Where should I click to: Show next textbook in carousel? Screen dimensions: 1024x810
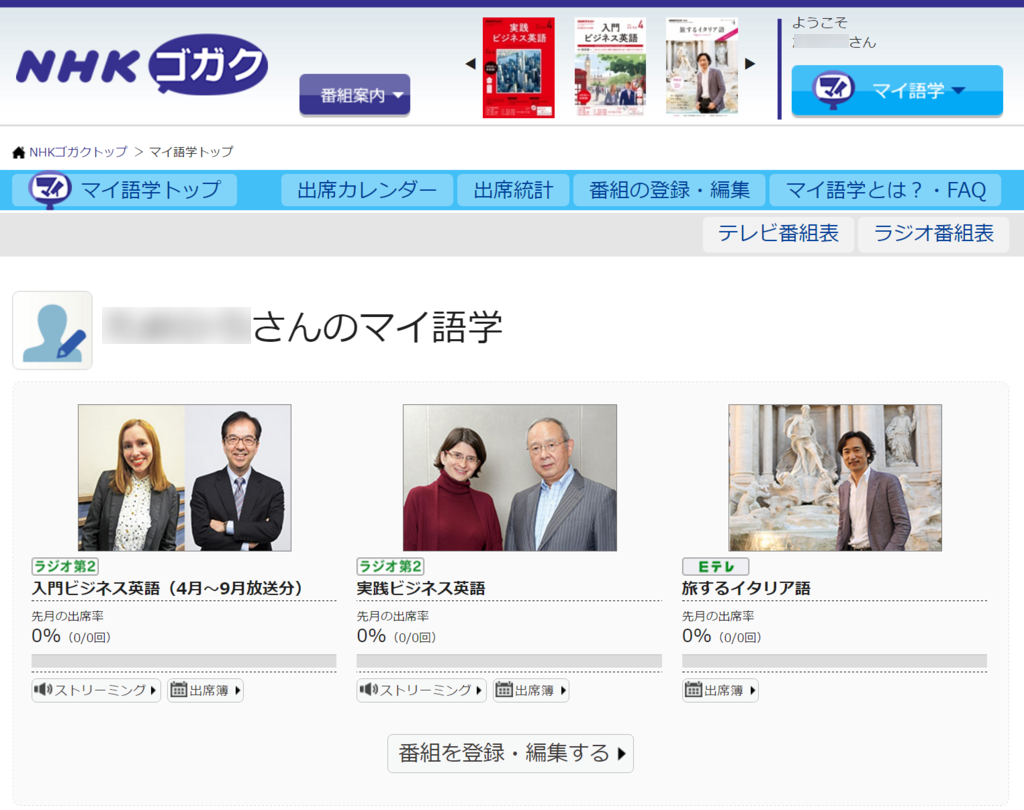click(x=750, y=64)
